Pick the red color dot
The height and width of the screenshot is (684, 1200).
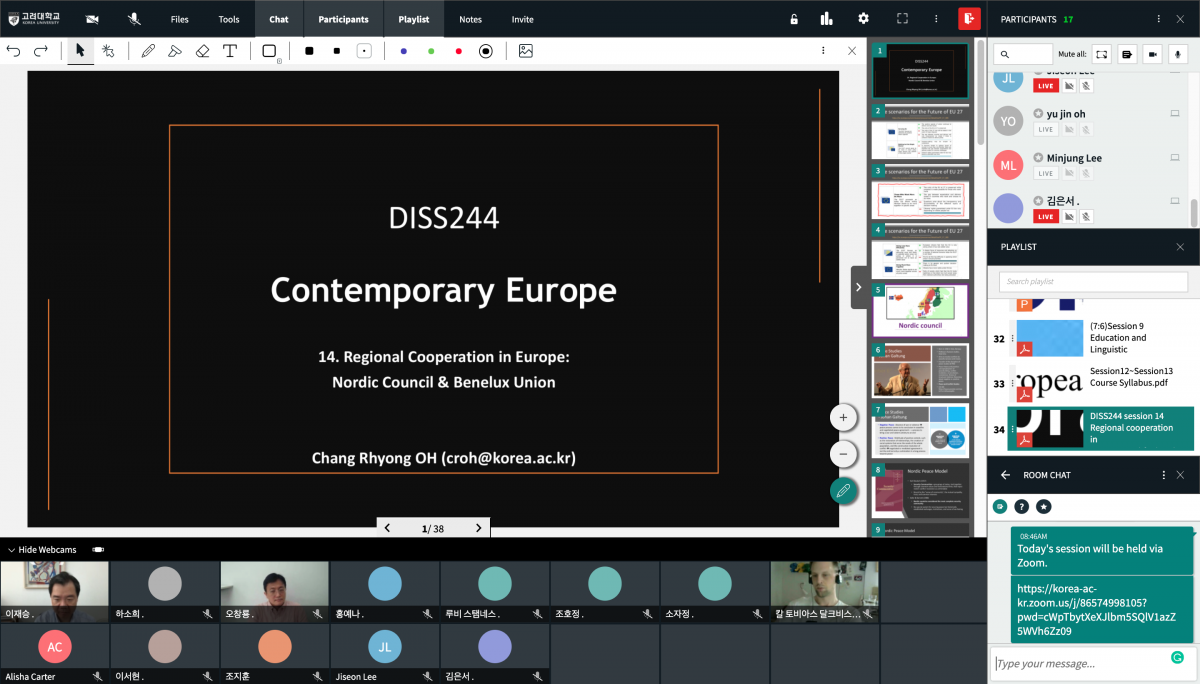458,51
